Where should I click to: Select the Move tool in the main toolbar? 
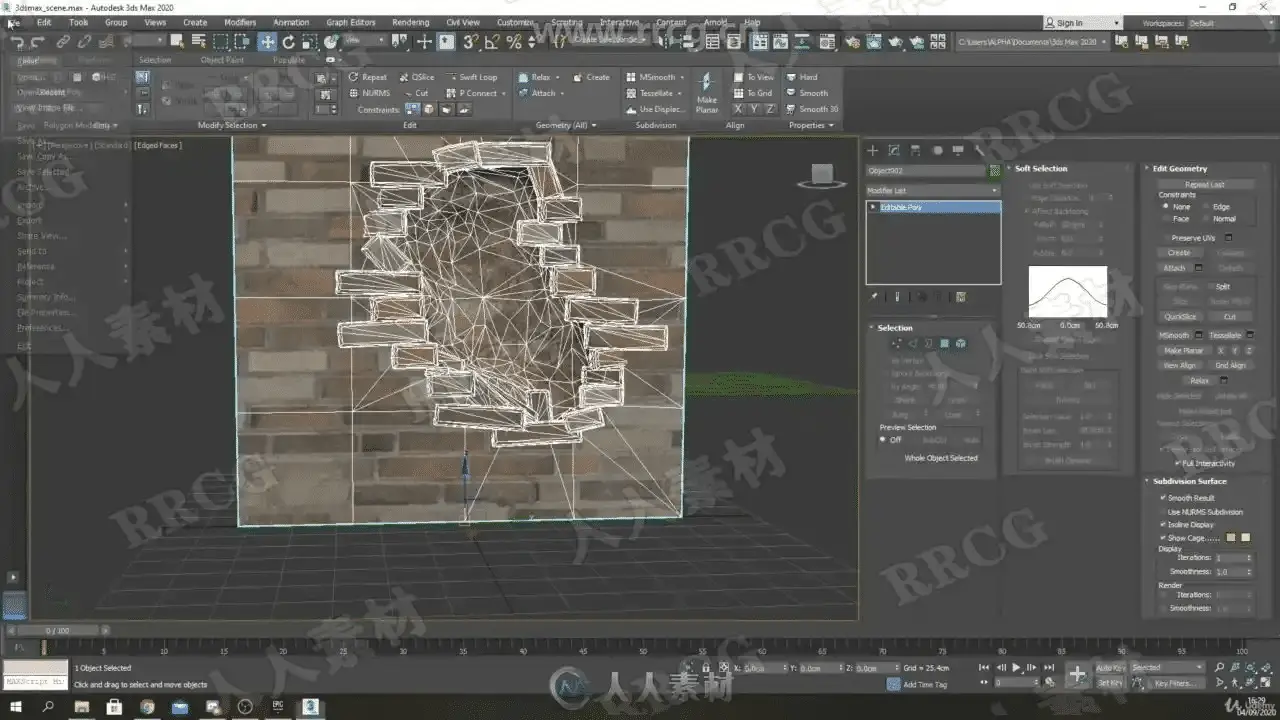coord(267,41)
